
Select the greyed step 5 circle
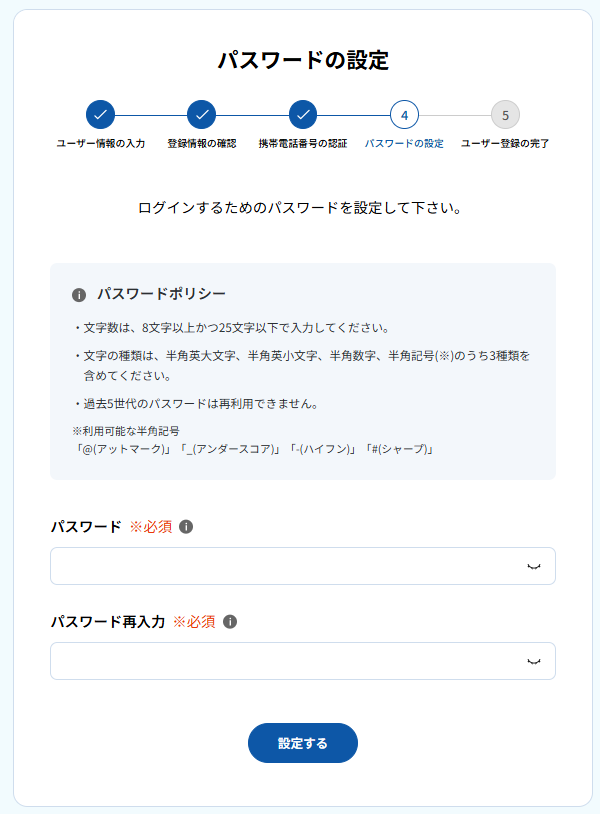[x=506, y=115]
